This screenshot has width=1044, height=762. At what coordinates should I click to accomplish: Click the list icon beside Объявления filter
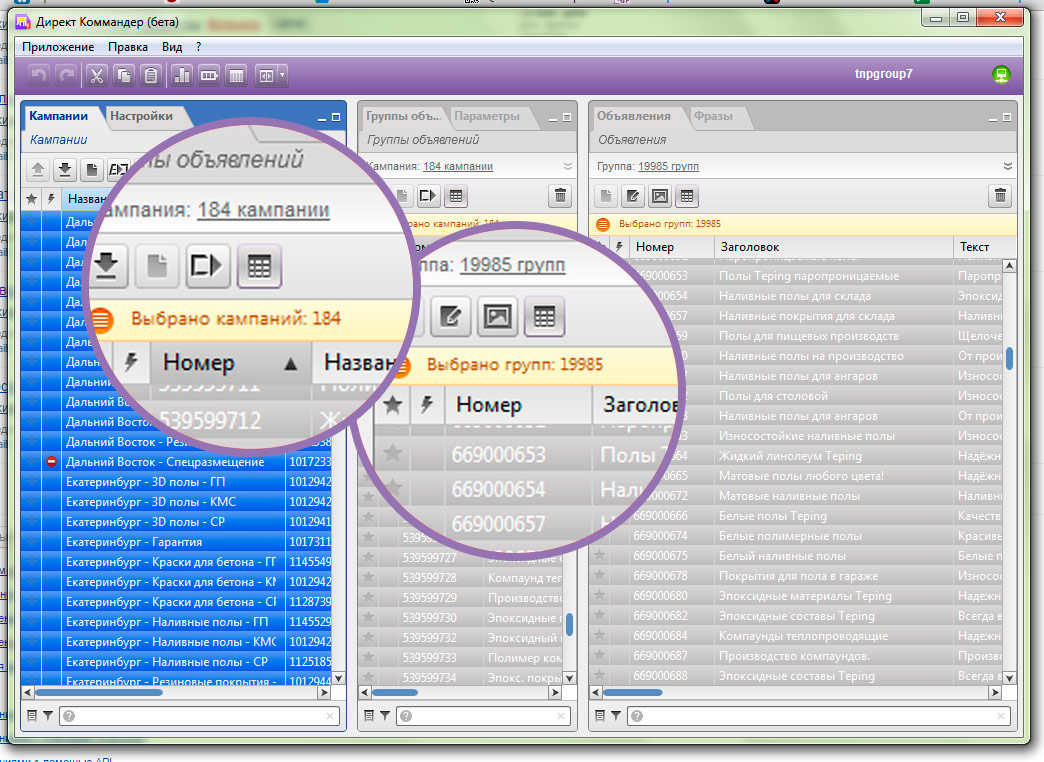pyautogui.click(x=600, y=715)
